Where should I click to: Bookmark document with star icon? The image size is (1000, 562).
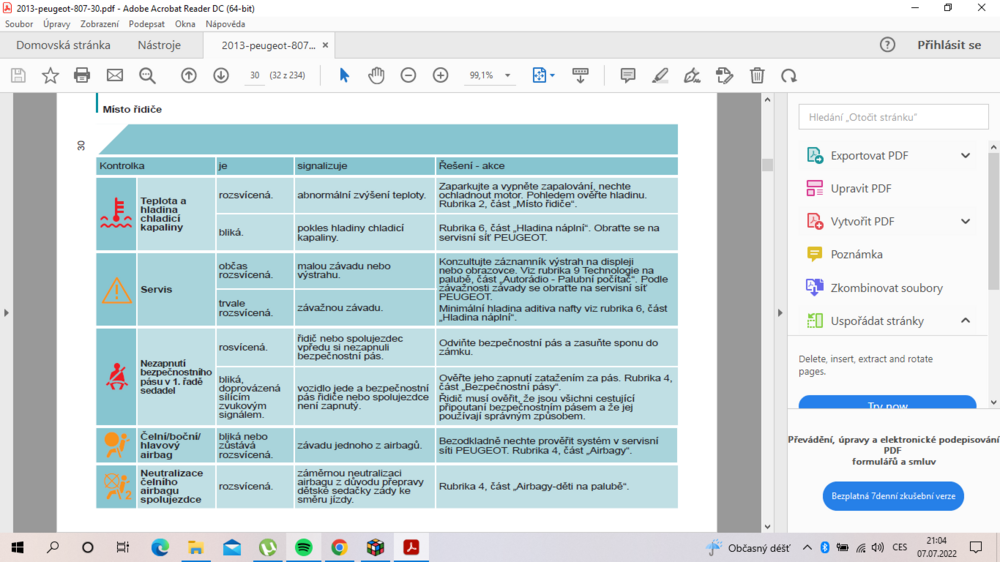[50, 75]
